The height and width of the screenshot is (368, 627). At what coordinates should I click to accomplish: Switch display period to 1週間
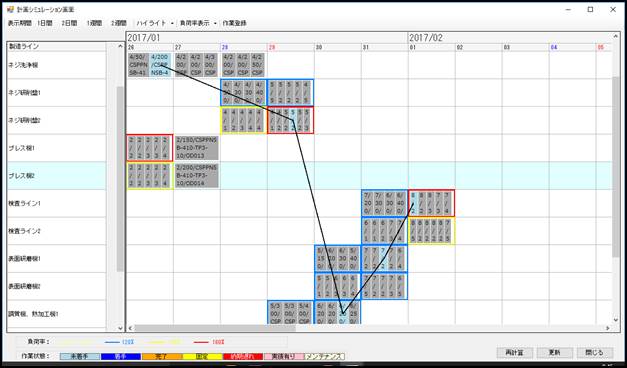94,23
